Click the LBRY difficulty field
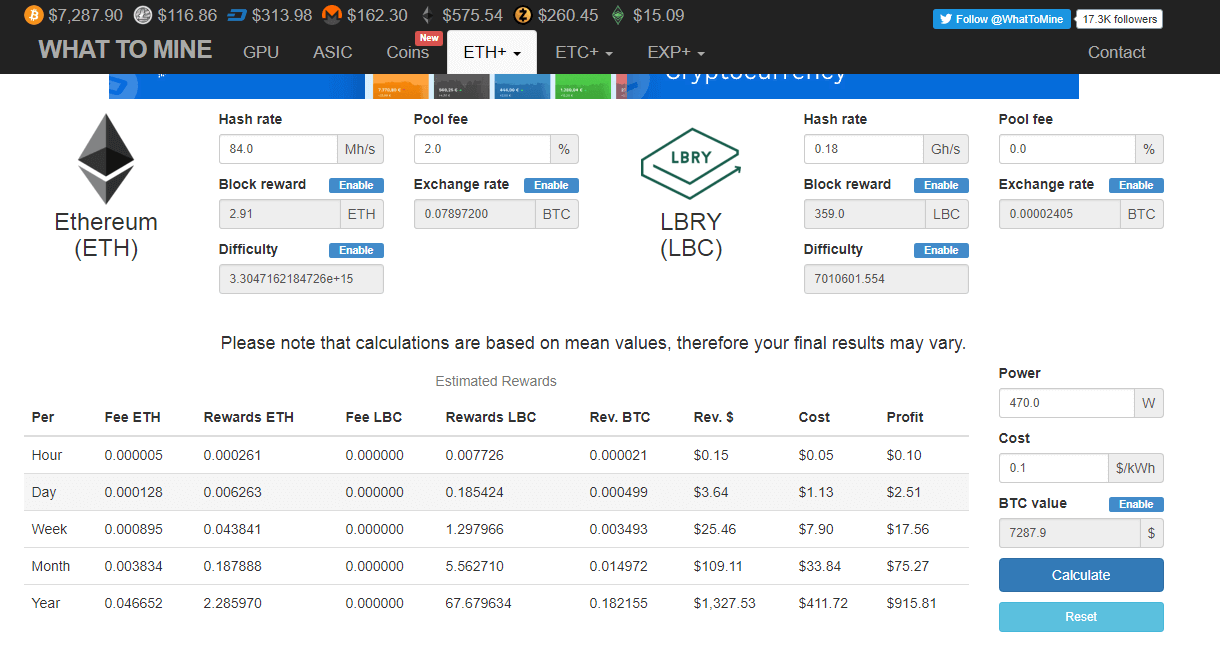This screenshot has width=1220, height=655. click(x=886, y=279)
